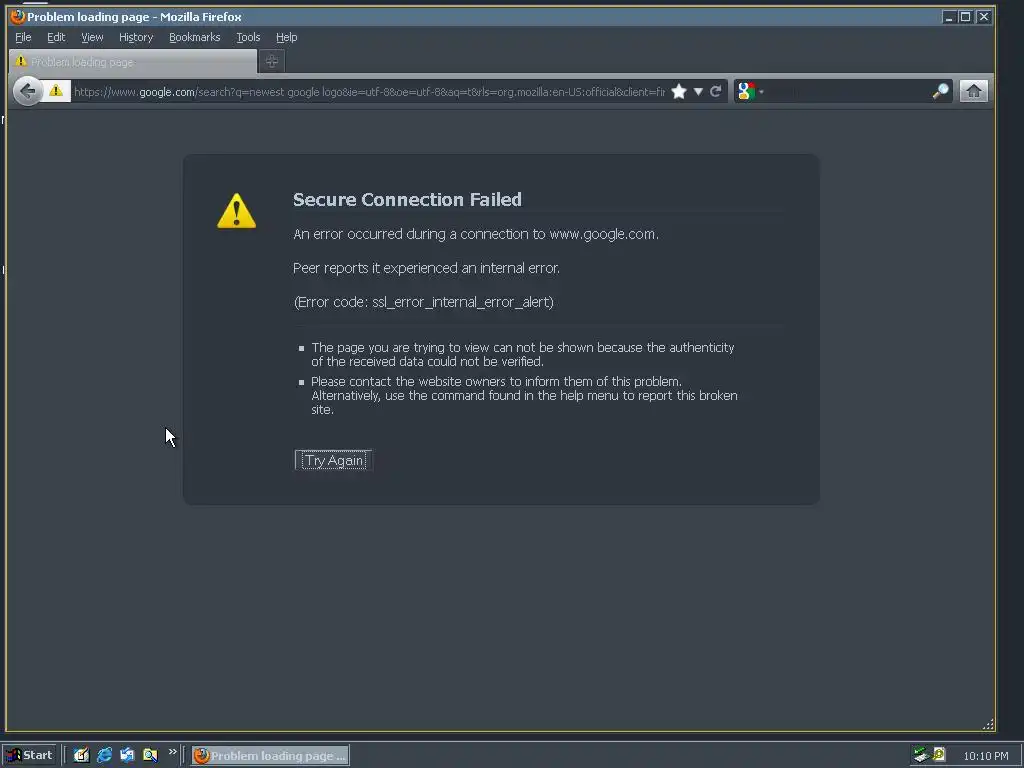The image size is (1024, 768).
Task: Open the History menu
Action: (136, 37)
